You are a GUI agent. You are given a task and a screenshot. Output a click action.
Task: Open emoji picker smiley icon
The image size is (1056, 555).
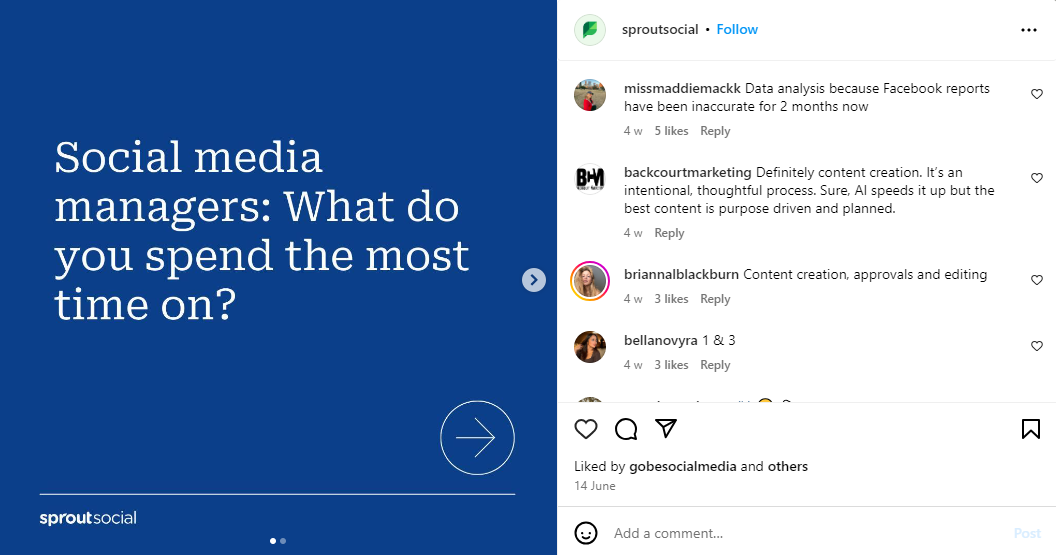(x=586, y=533)
